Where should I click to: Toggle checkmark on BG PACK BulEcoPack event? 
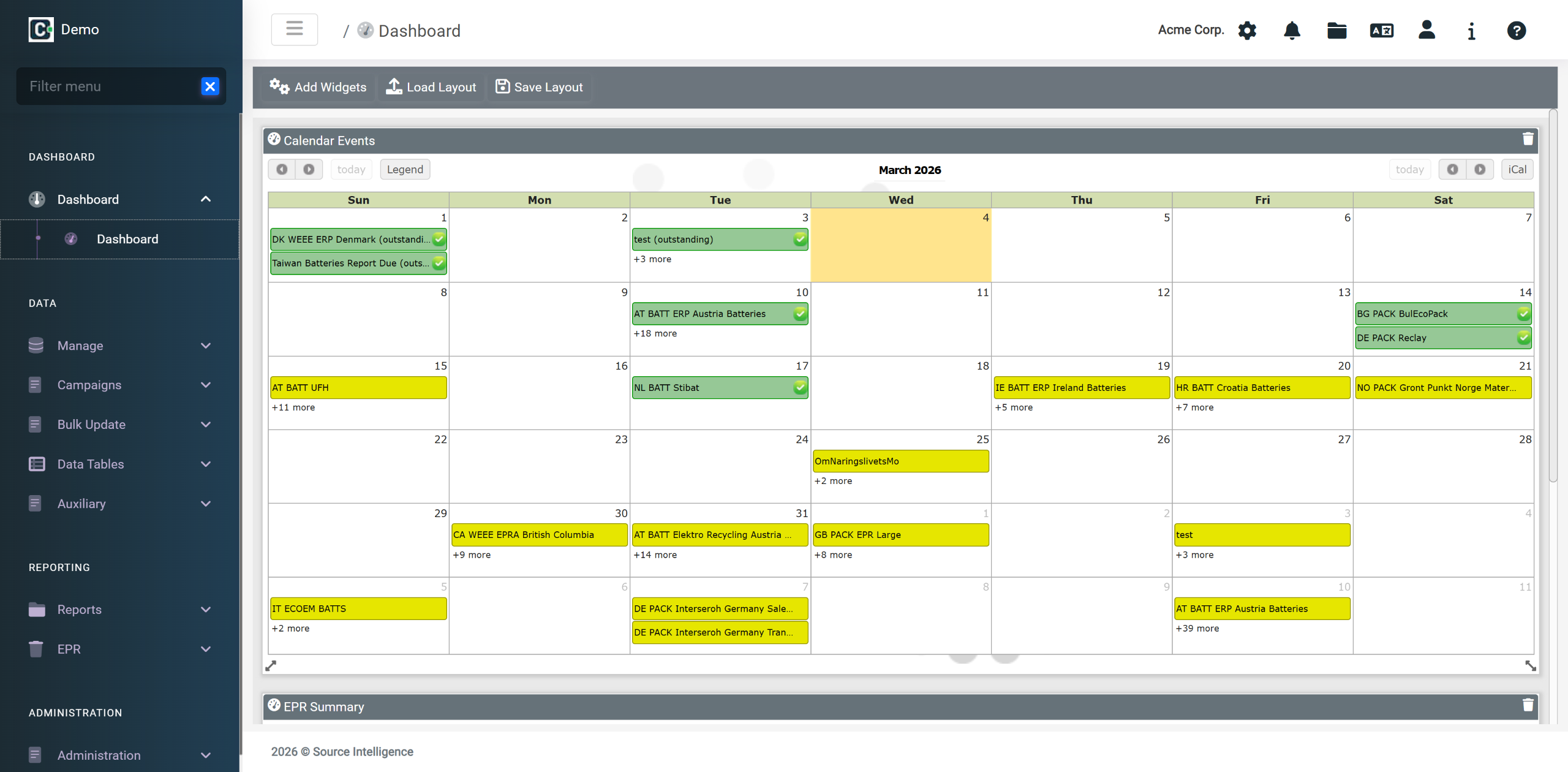1523,314
